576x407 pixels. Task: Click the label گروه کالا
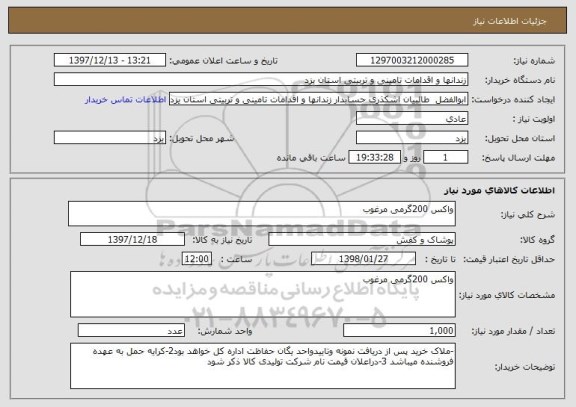tap(537, 240)
